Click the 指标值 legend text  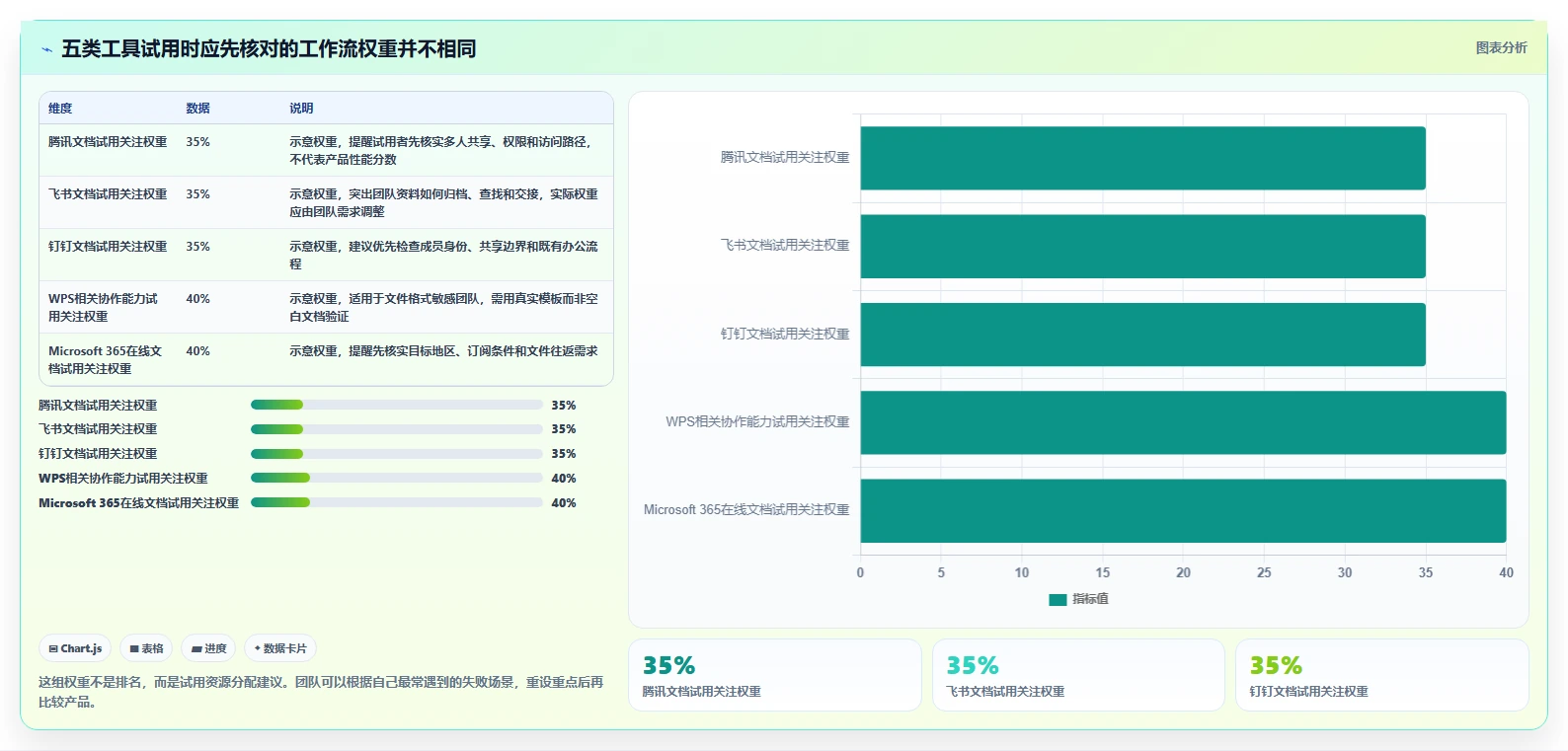pyautogui.click(x=1090, y=599)
